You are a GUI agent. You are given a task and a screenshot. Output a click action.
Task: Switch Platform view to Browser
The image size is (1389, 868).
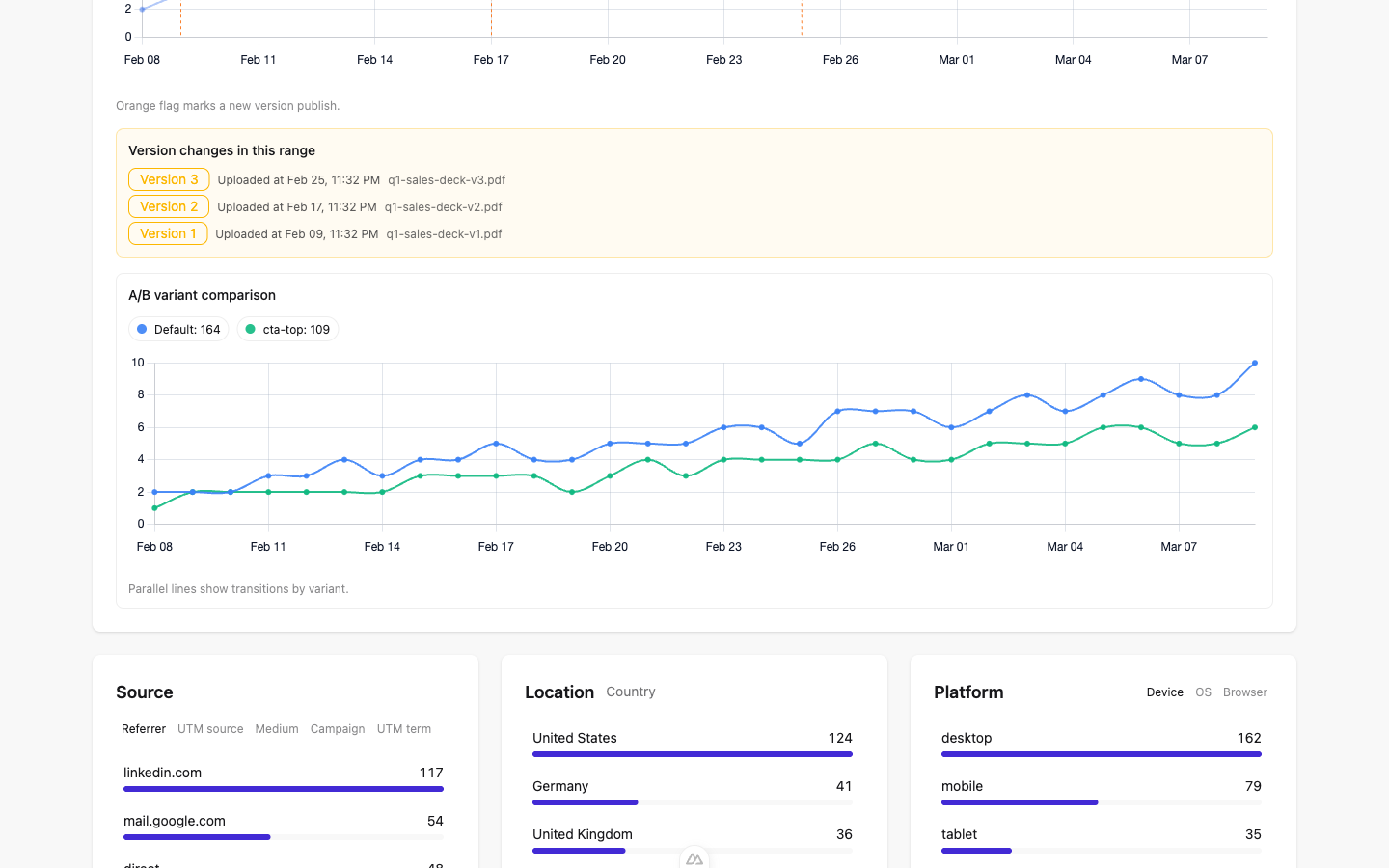point(1245,692)
